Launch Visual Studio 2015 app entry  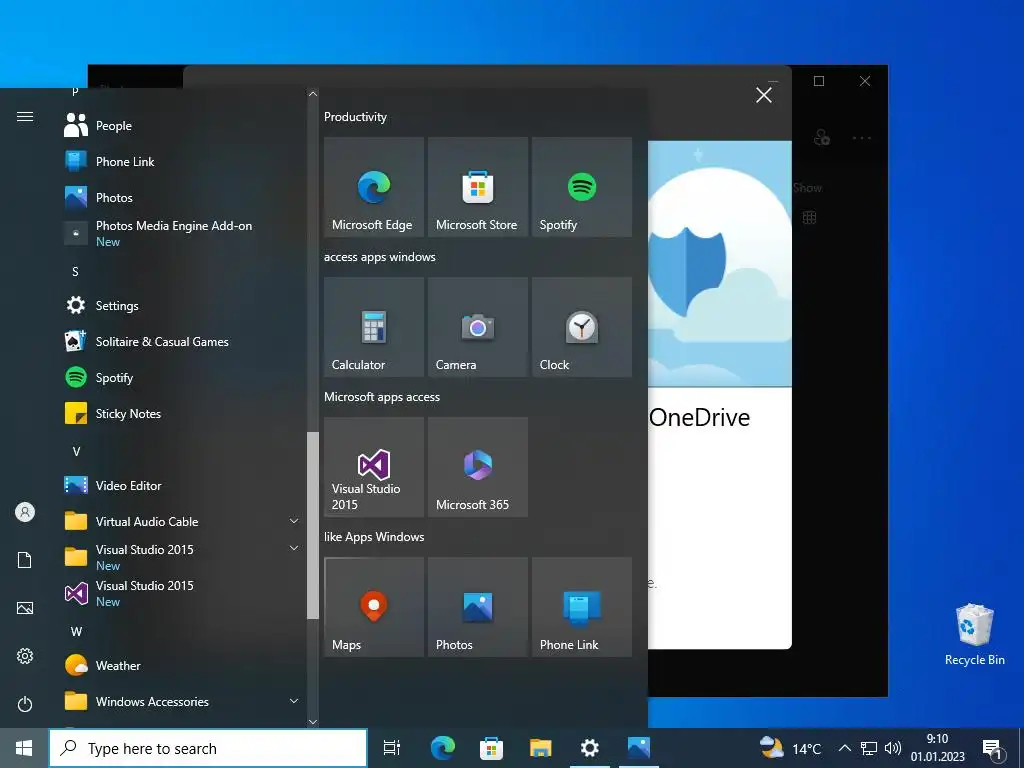(x=182, y=593)
